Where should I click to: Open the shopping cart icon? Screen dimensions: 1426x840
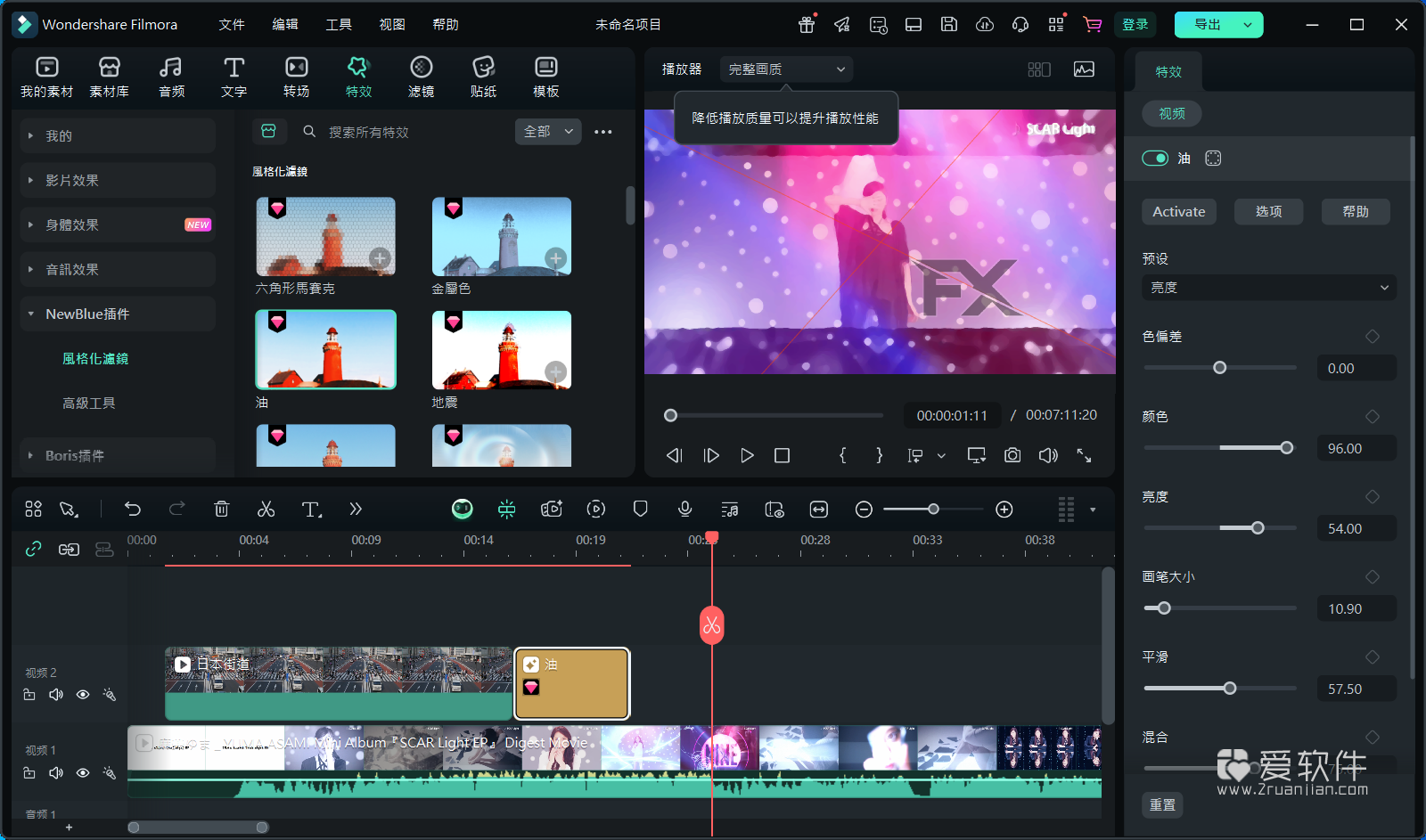1092,24
